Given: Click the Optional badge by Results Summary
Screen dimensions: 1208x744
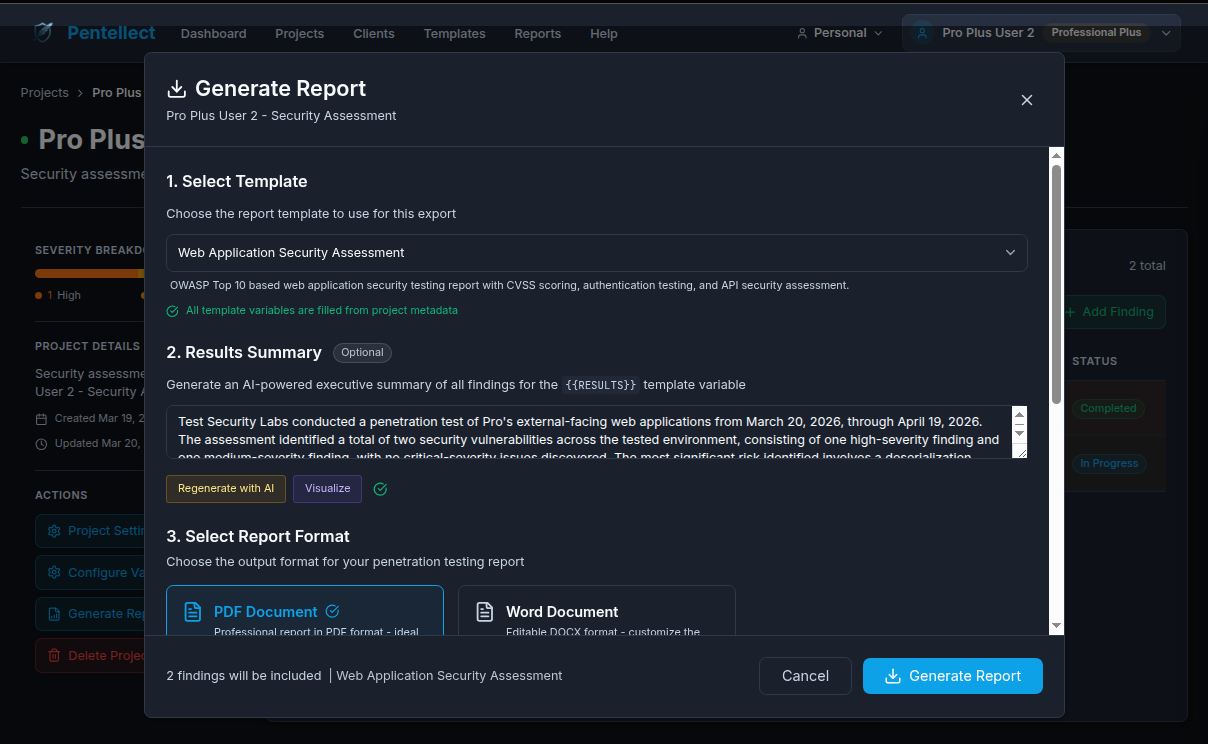Looking at the screenshot, I should coord(362,352).
